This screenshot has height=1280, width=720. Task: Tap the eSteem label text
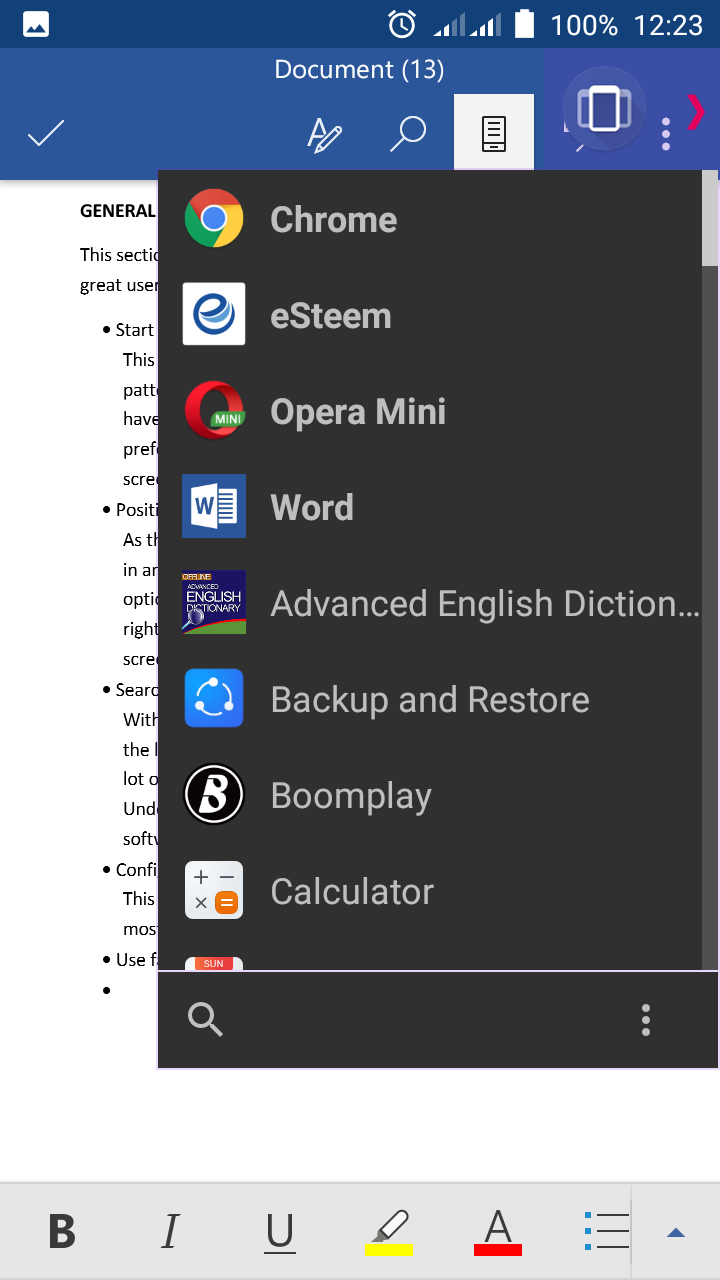tap(331, 315)
